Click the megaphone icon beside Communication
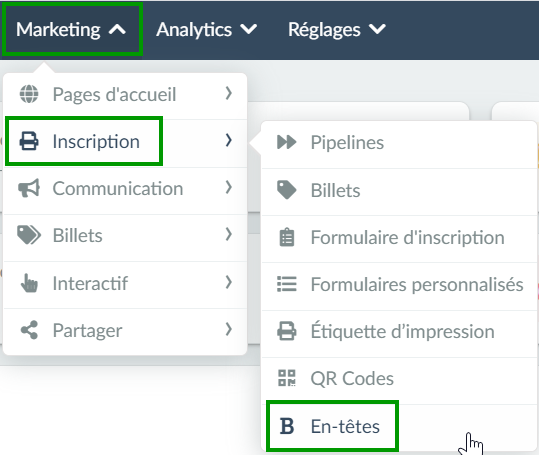Viewport: 539px width, 455px height. click(x=29, y=188)
